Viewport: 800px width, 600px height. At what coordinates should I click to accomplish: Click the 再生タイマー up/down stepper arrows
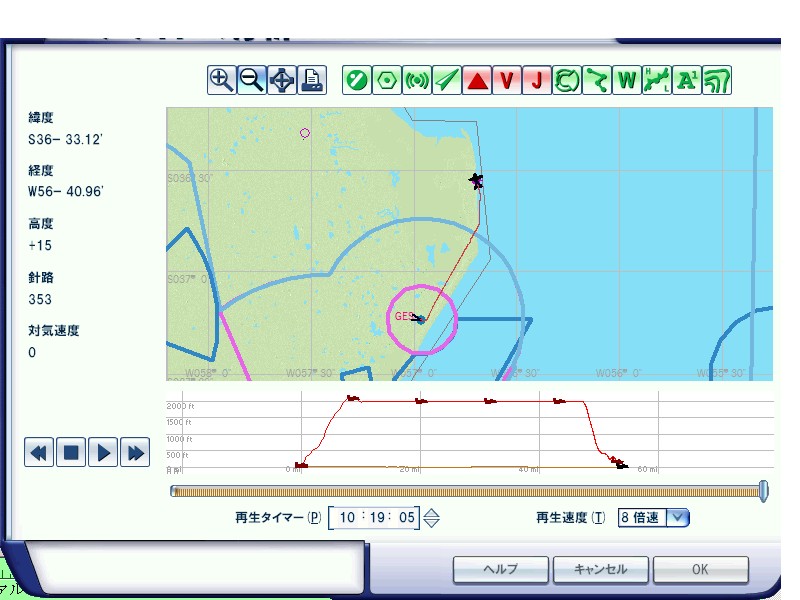[431, 518]
